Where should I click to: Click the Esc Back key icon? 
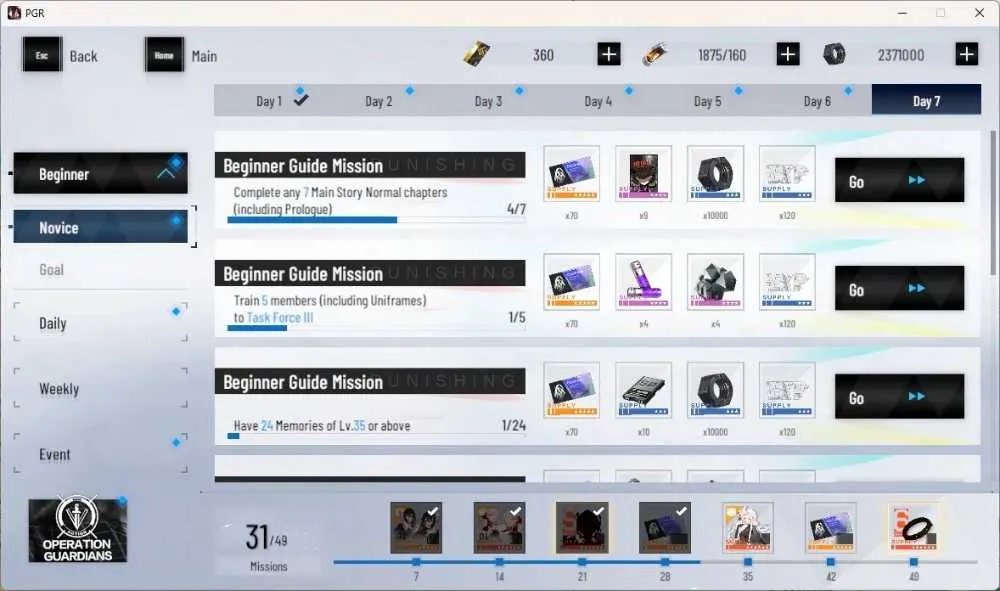(x=42, y=55)
